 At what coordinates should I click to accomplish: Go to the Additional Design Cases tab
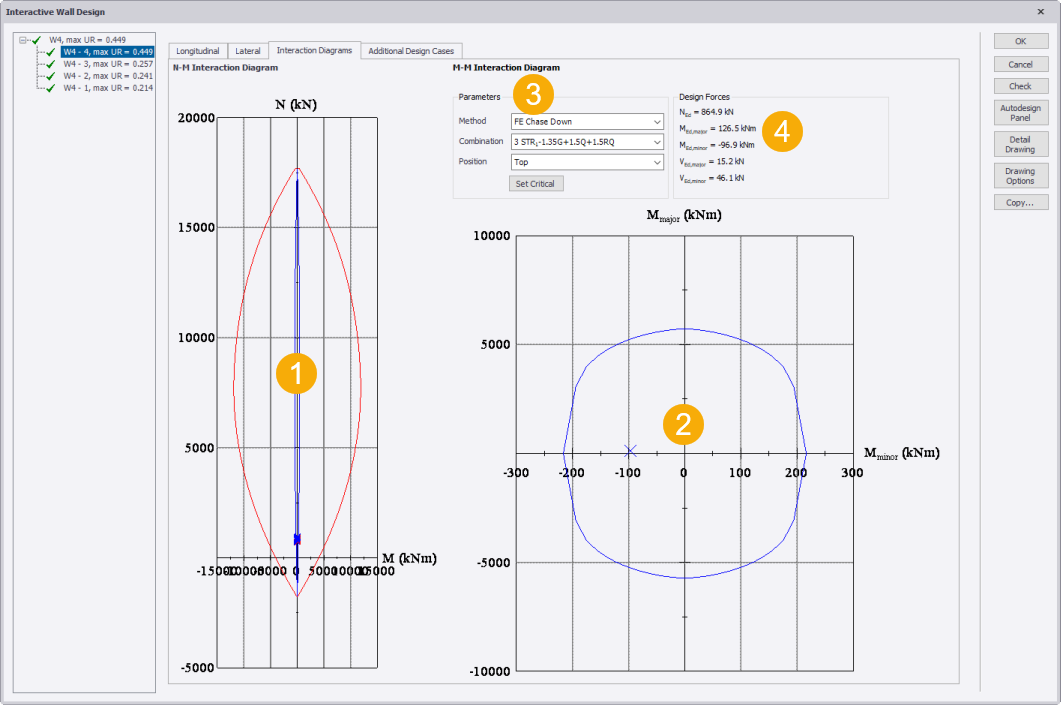click(412, 50)
